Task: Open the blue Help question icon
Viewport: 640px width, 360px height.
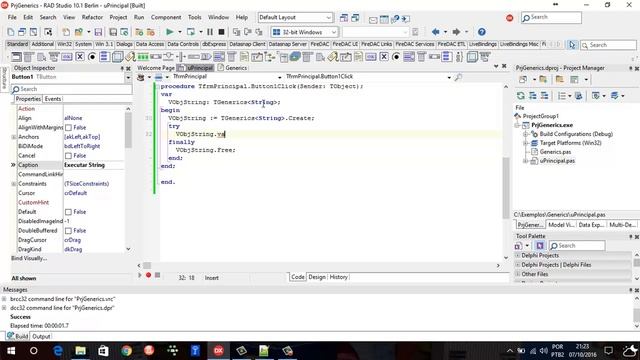Action: coord(482,32)
